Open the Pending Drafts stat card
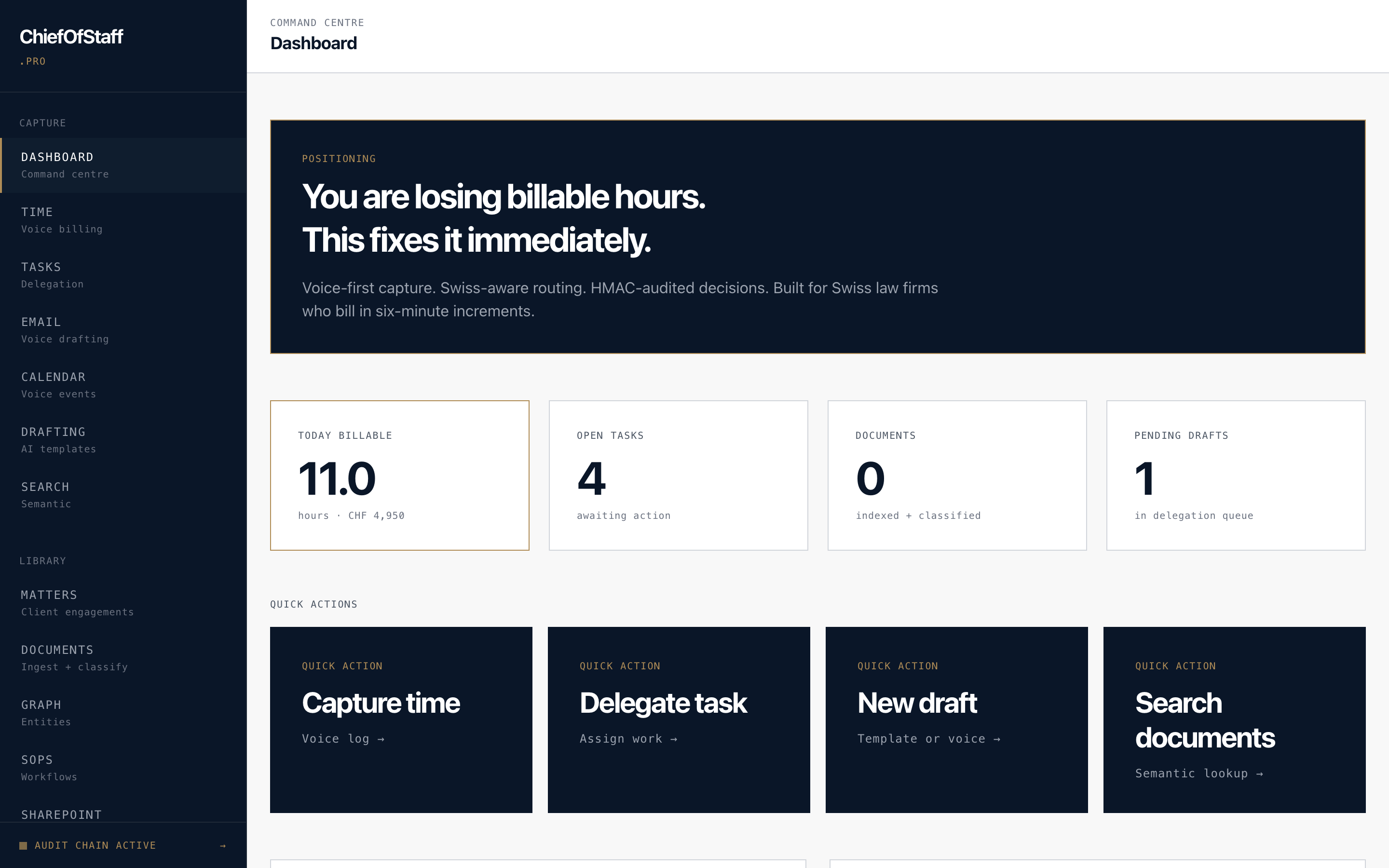1389x868 pixels. (x=1236, y=475)
